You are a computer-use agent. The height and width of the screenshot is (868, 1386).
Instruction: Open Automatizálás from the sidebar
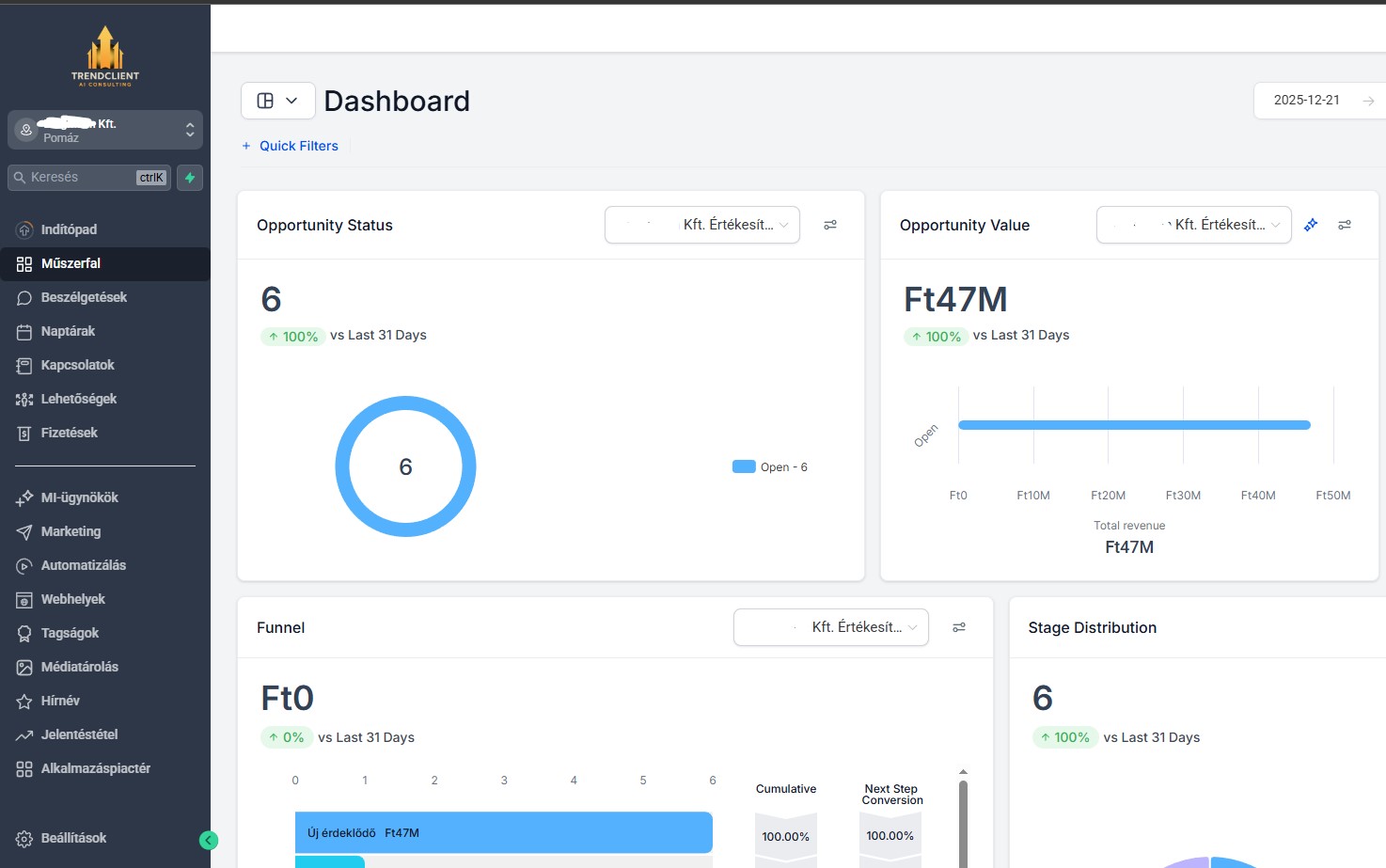pyautogui.click(x=83, y=565)
